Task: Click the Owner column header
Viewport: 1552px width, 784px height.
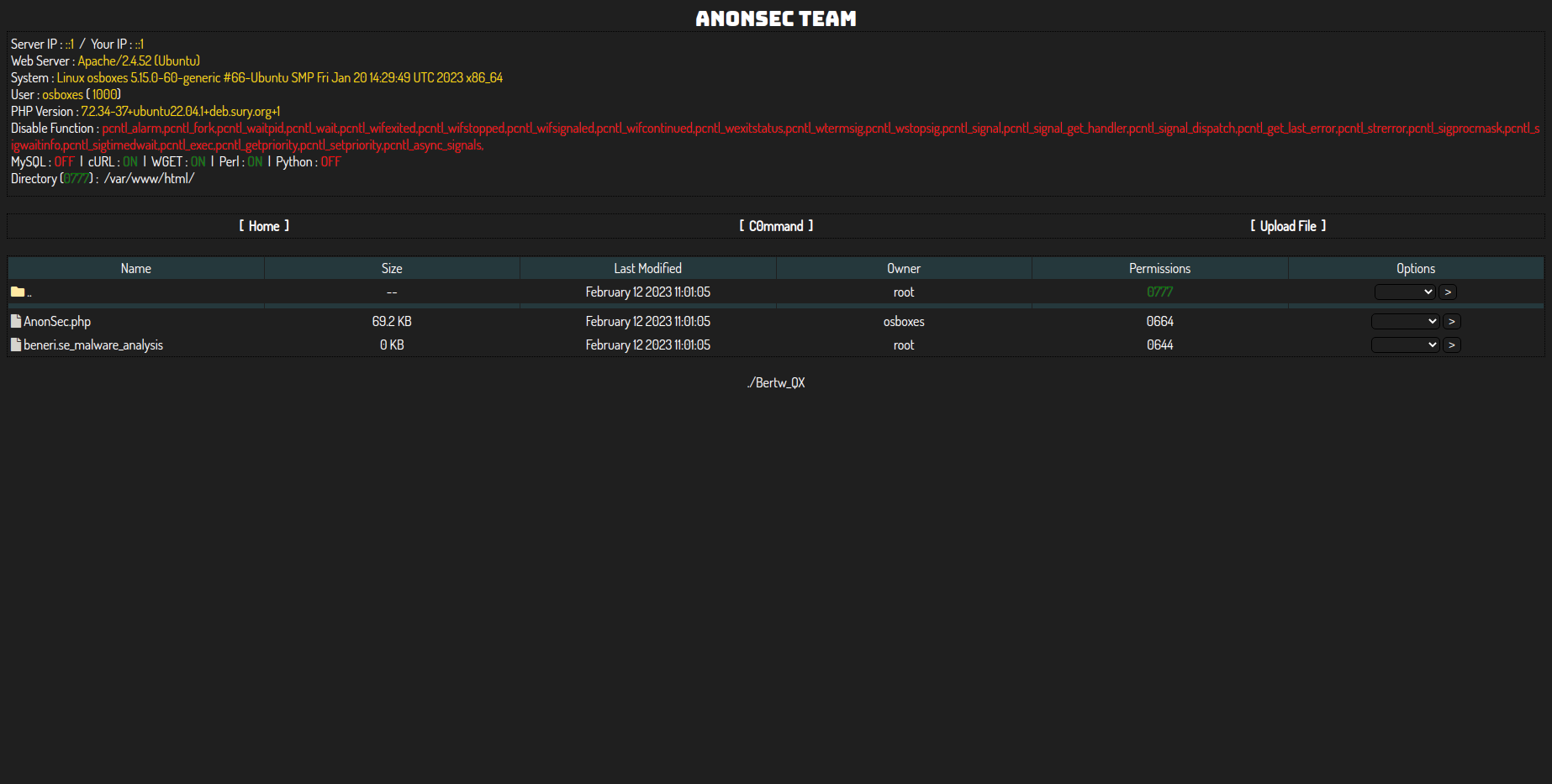Action: click(x=904, y=268)
